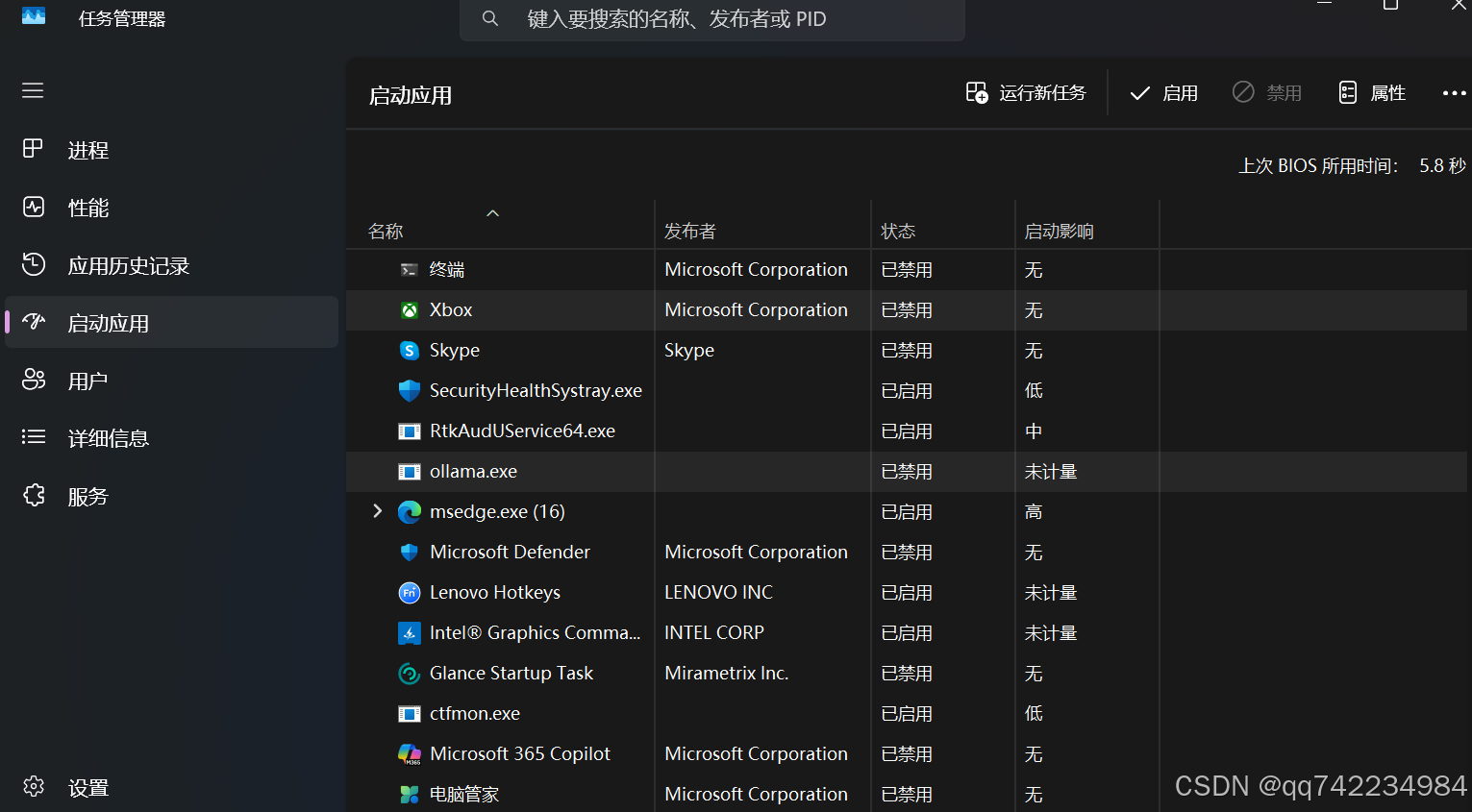Click the sort arrow above 名称 column

pos(493,213)
